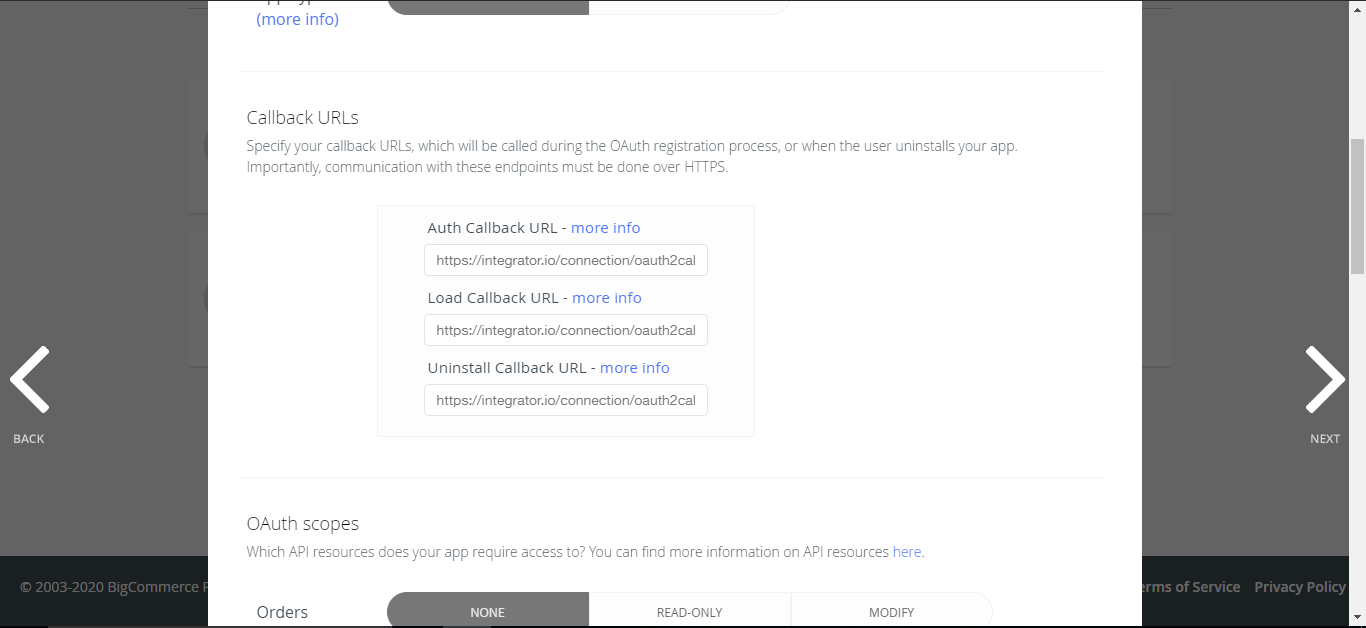
Task: Click the BACK text label
Action: [29, 439]
